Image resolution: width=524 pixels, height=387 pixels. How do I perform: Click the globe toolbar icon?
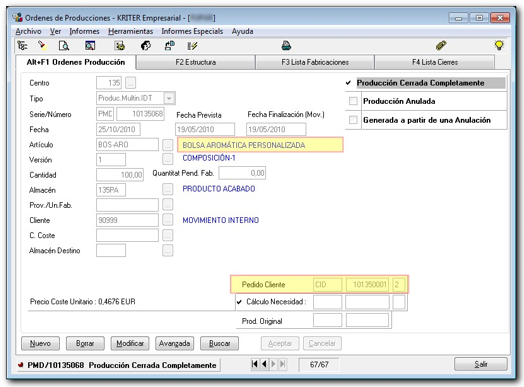click(x=146, y=45)
